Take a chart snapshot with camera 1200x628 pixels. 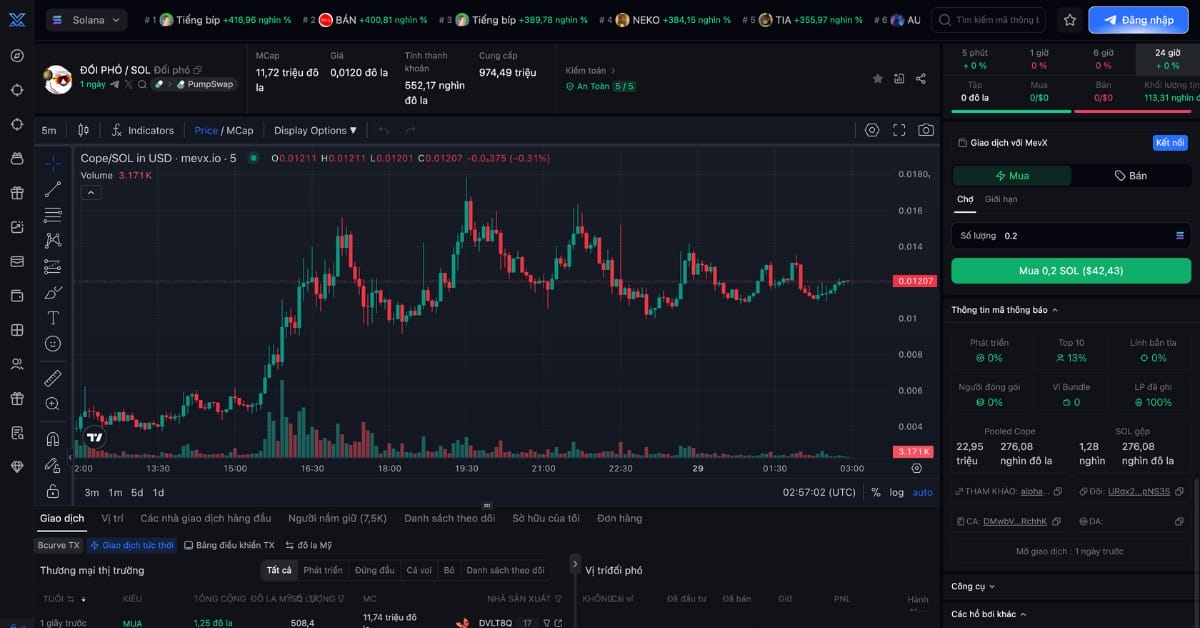(926, 130)
